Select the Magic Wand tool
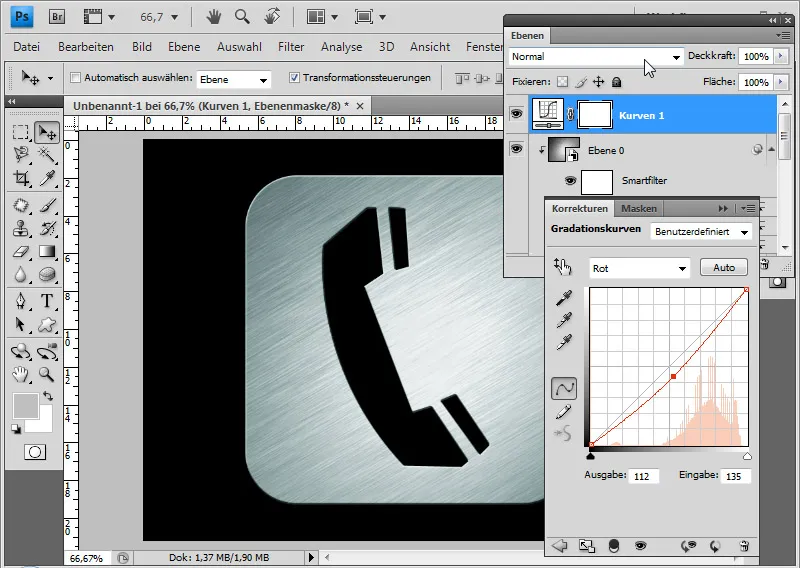 [x=47, y=155]
